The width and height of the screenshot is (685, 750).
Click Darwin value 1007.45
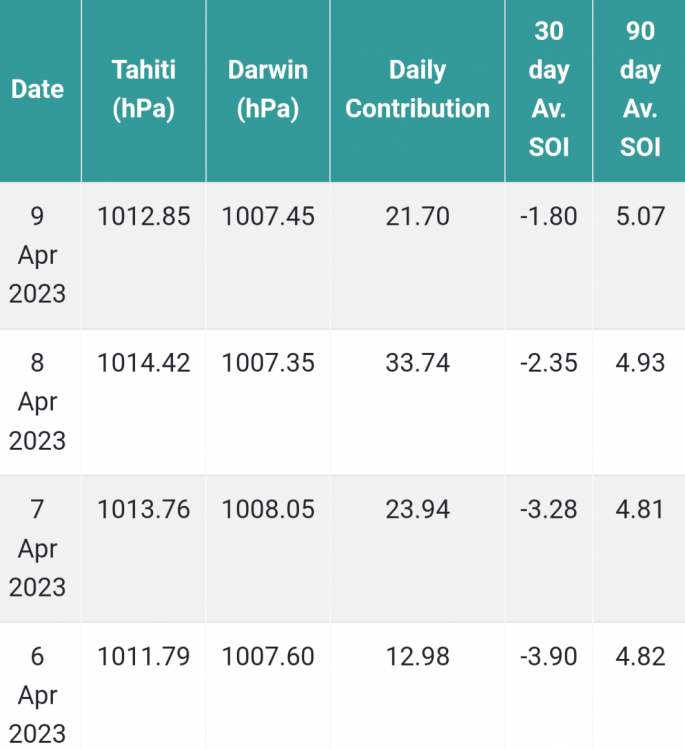(x=268, y=216)
